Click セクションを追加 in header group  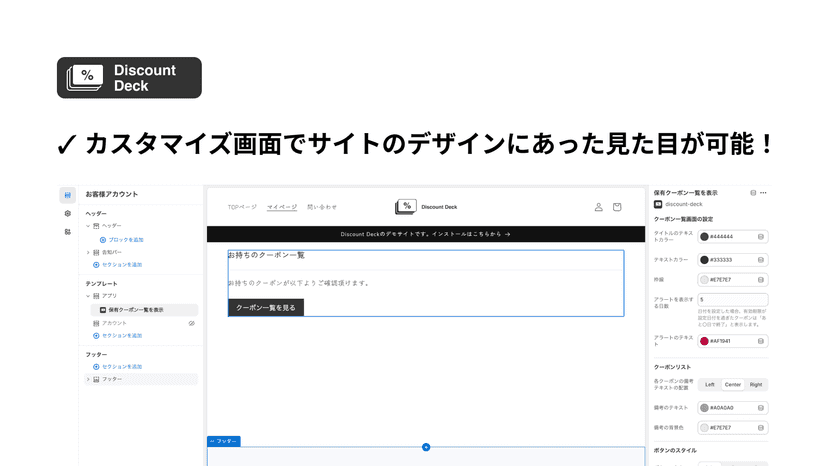coord(117,265)
